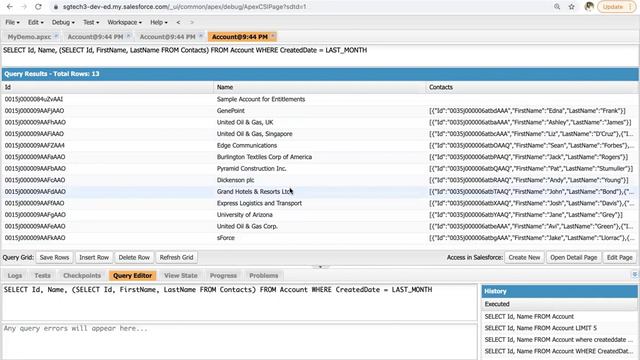Click the Delete Row button
Image resolution: width=640 pixels, height=360 pixels.
coord(134,258)
